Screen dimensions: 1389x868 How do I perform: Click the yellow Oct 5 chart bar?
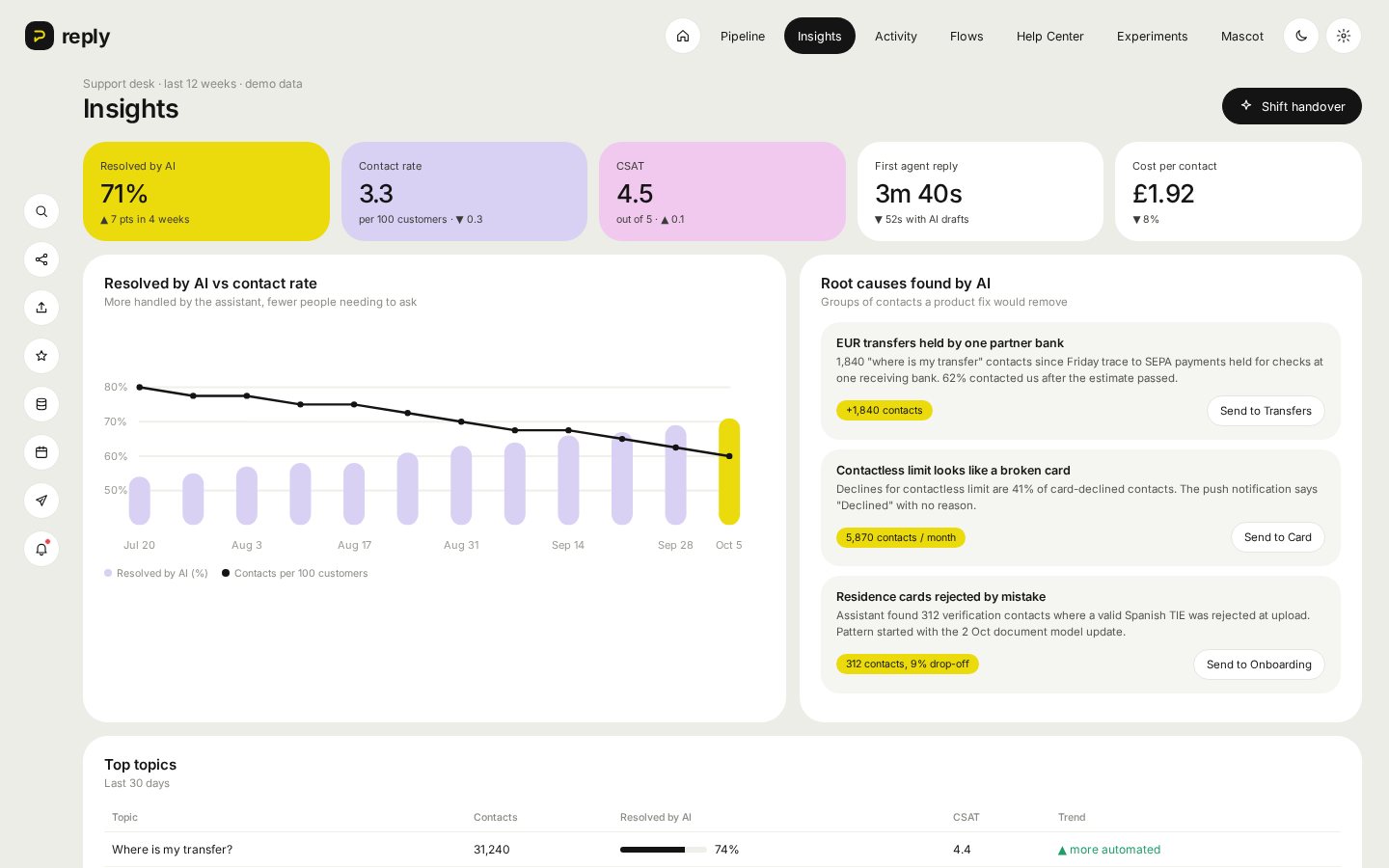[x=729, y=472]
